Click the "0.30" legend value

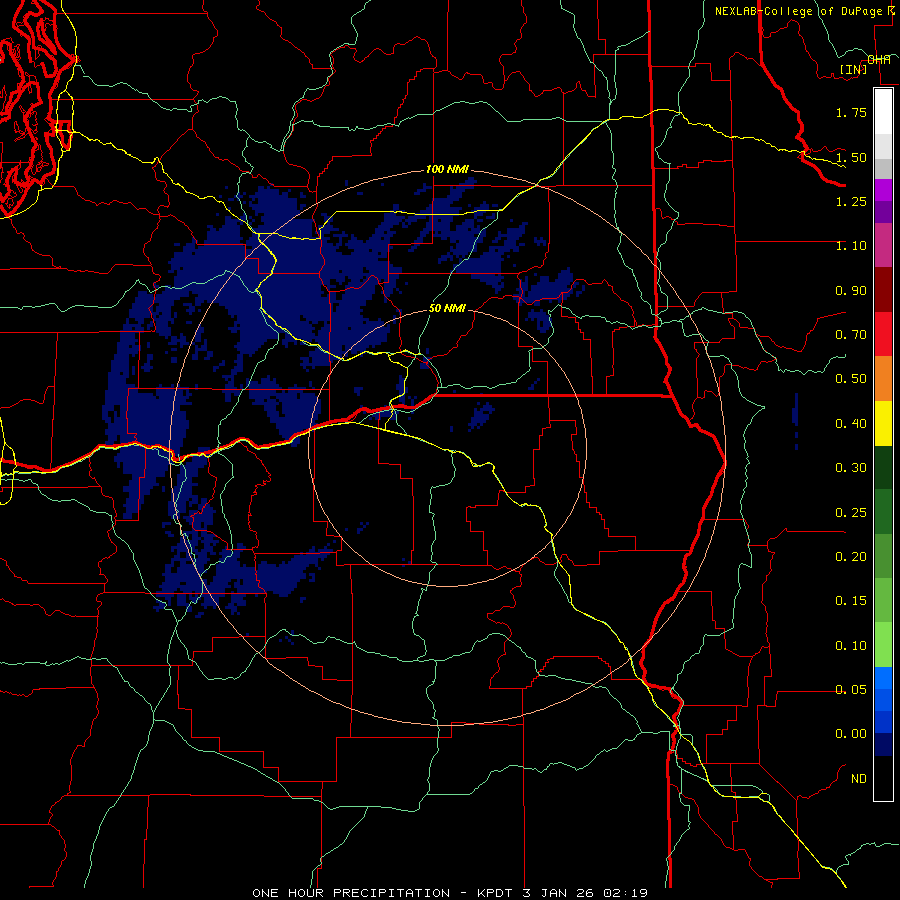pos(851,468)
